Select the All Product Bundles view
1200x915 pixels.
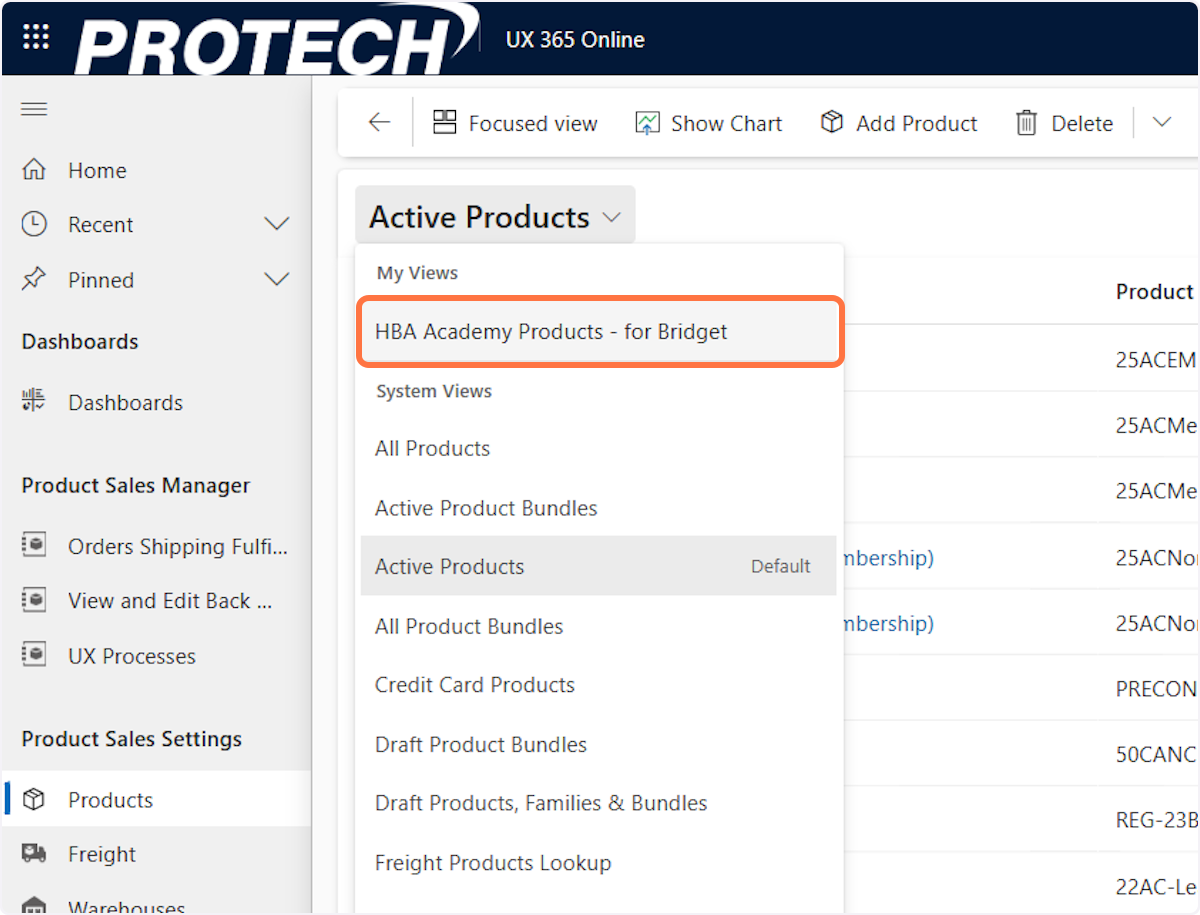tap(598, 626)
